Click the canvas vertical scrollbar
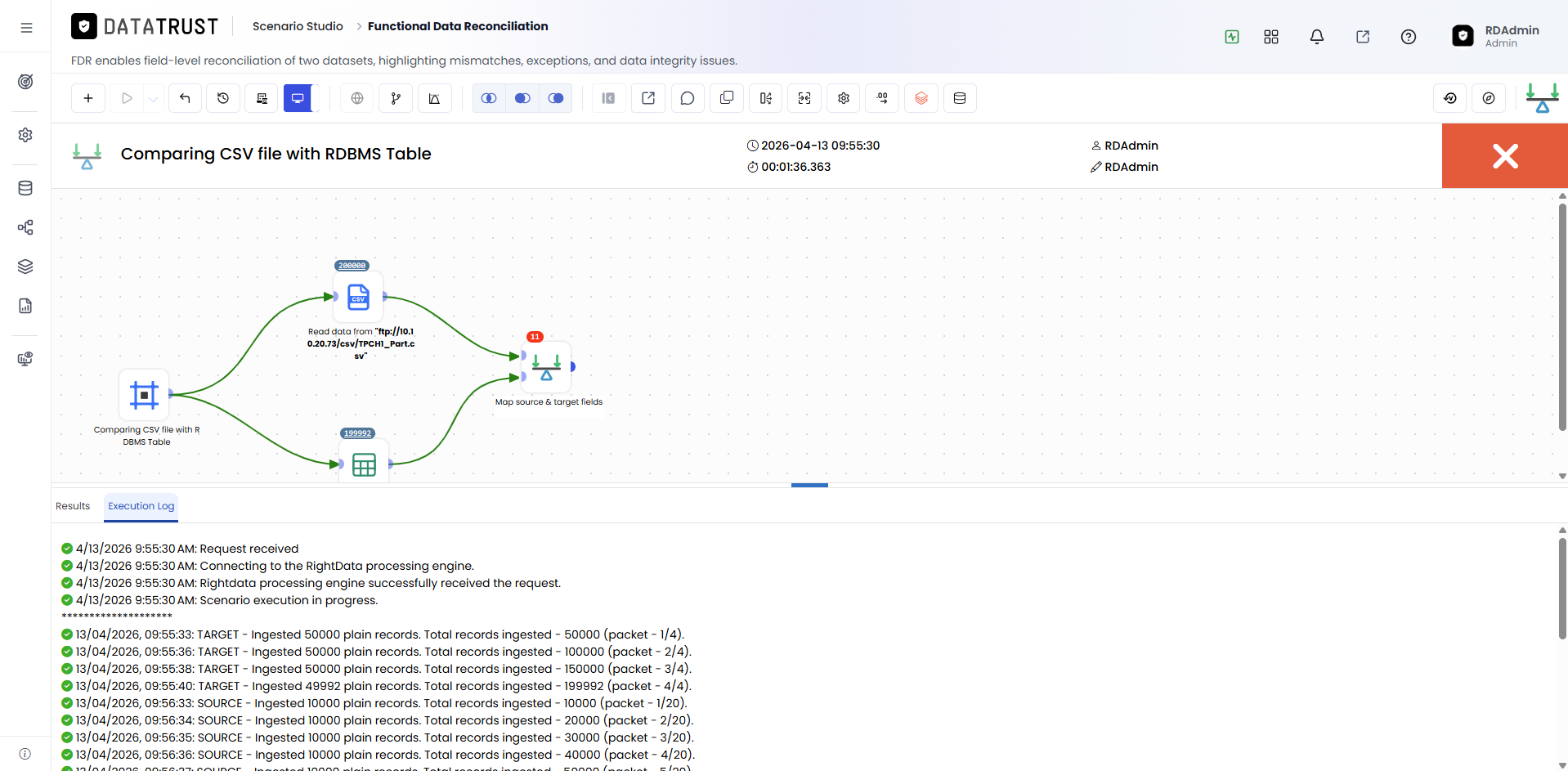 pos(1562,316)
